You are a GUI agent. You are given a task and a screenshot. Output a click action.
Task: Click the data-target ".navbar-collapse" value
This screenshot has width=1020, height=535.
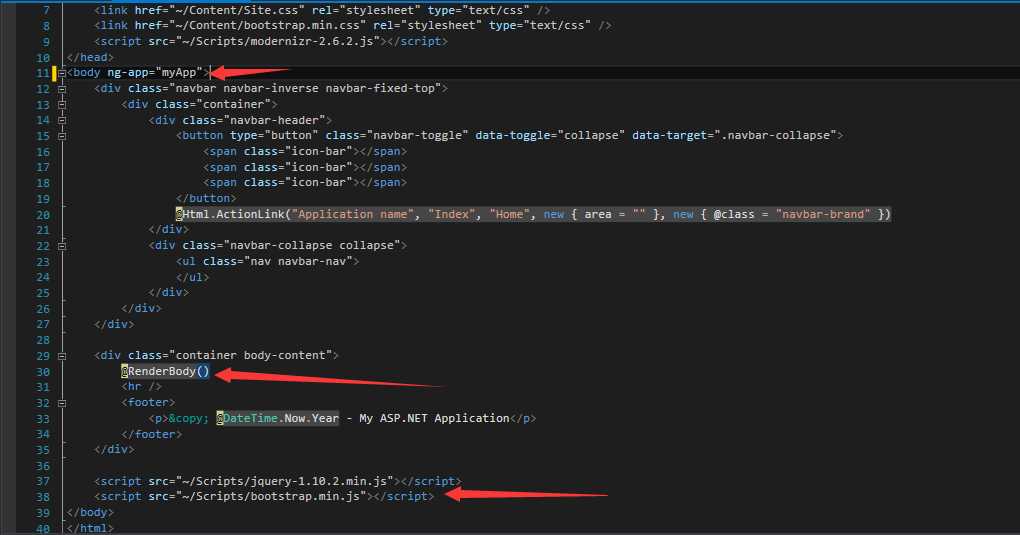(775, 135)
